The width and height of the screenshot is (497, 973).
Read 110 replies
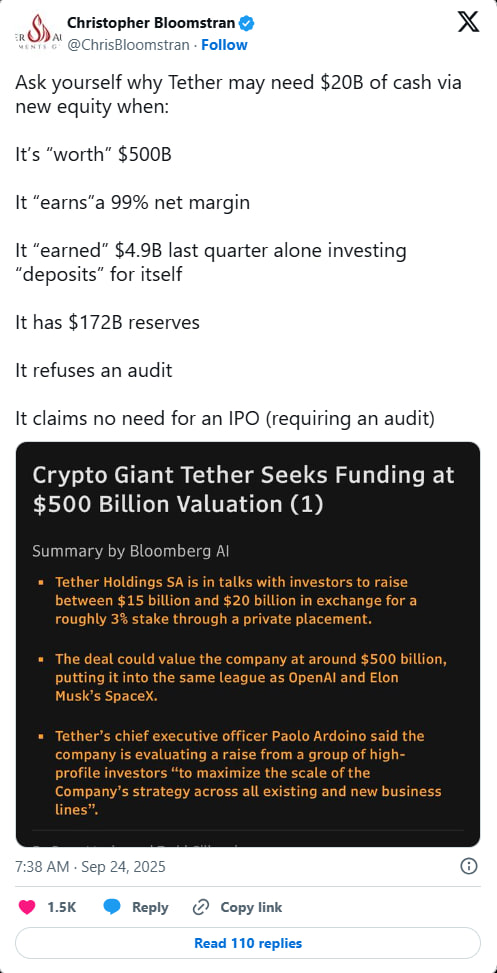coord(248,943)
